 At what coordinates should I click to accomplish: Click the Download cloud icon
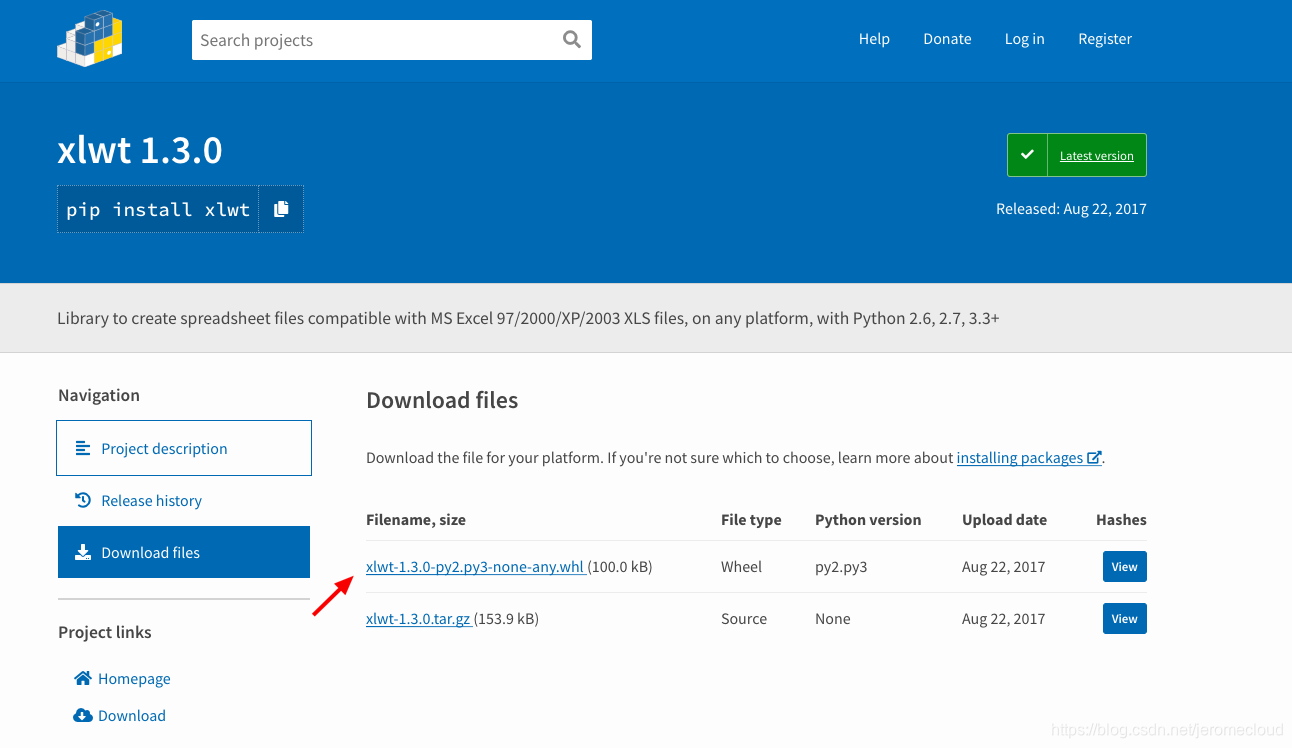(x=83, y=715)
